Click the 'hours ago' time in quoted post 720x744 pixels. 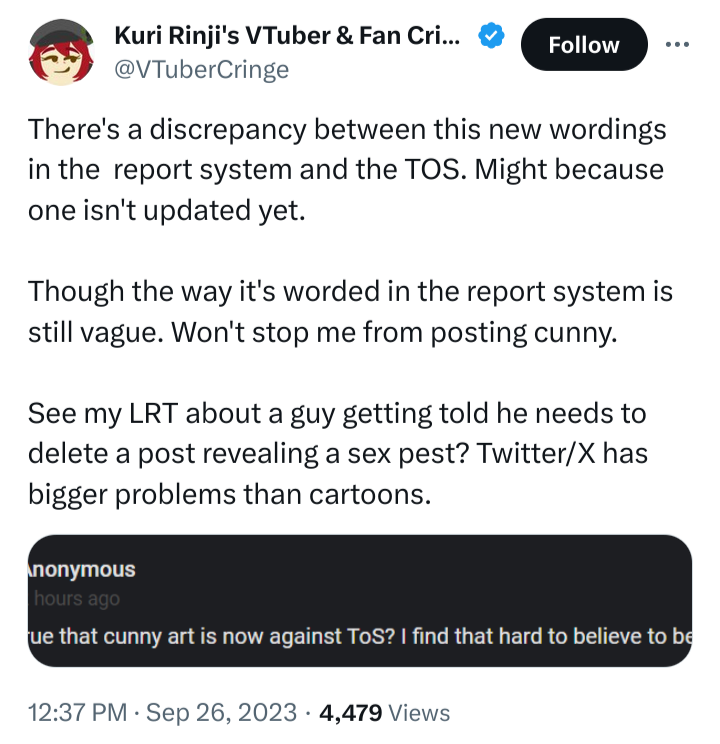point(76,599)
